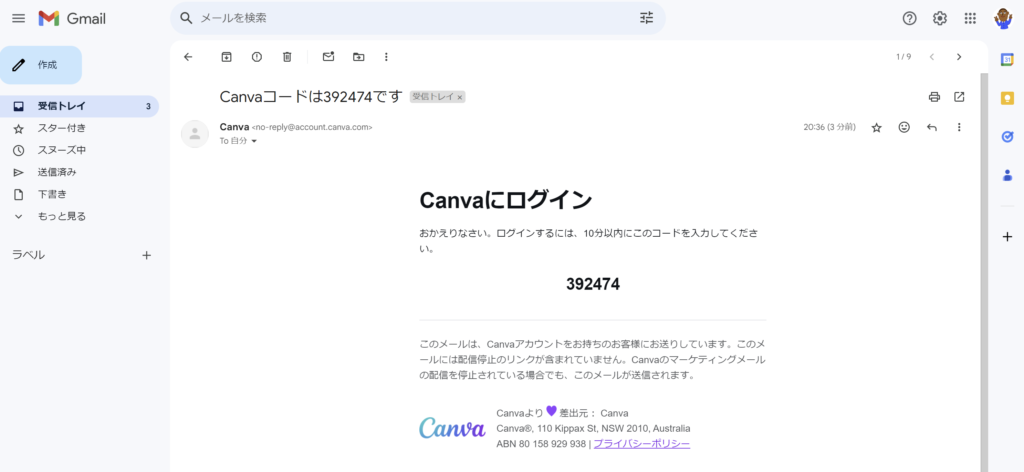
Task: Click the ABN 80 158 929 938 text
Action: [x=541, y=444]
